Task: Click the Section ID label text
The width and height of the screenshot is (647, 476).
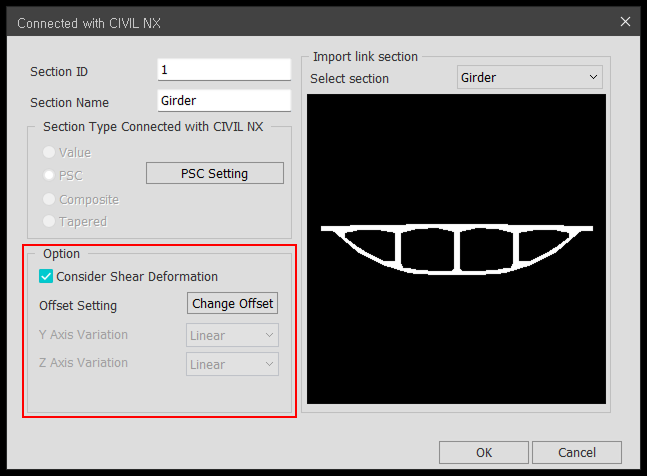Action: tap(59, 72)
